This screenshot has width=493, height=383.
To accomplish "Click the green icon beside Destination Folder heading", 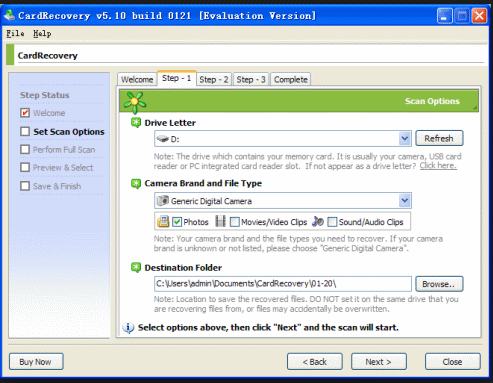I will [136, 267].
